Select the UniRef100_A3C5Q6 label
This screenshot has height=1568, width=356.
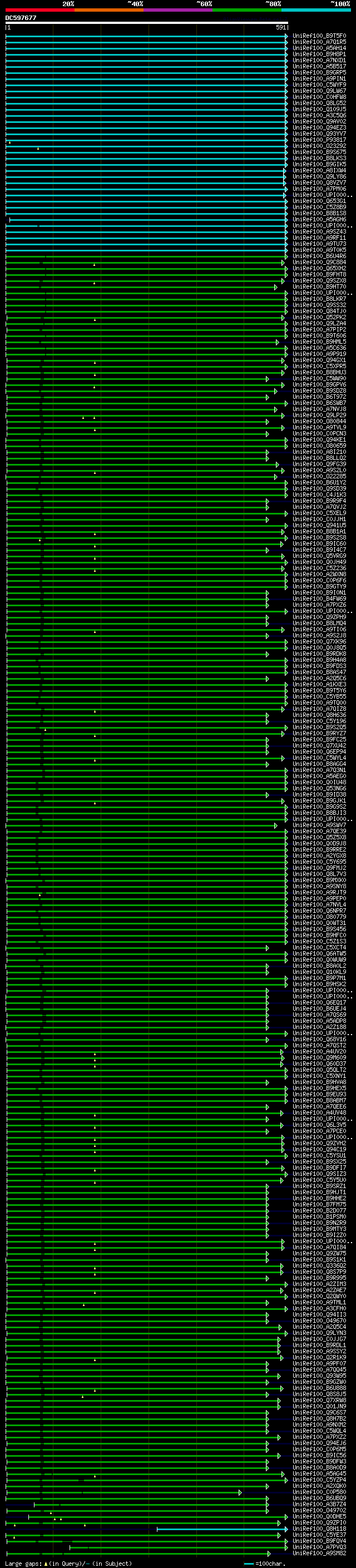point(319,116)
